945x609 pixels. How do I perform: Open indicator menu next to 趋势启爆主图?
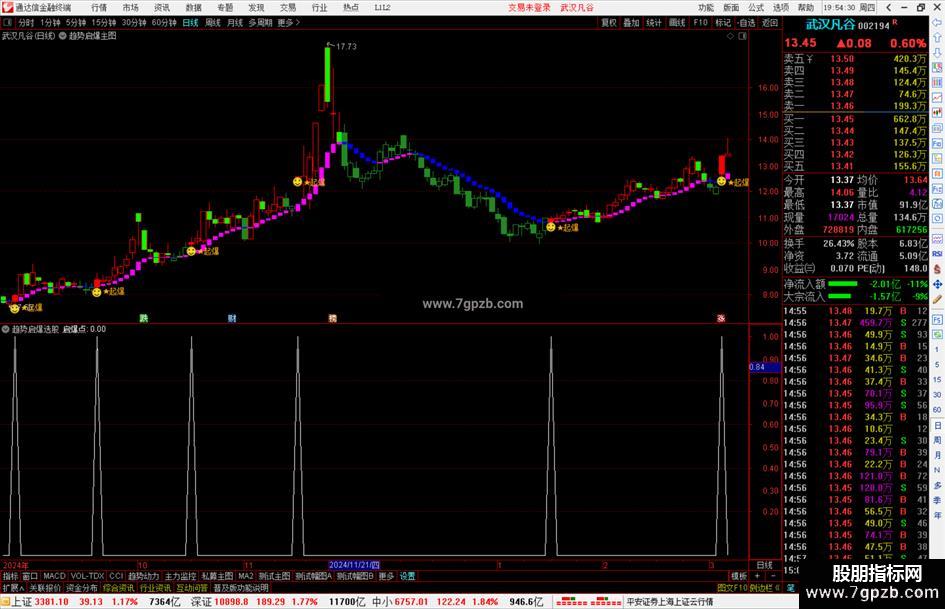click(62, 36)
